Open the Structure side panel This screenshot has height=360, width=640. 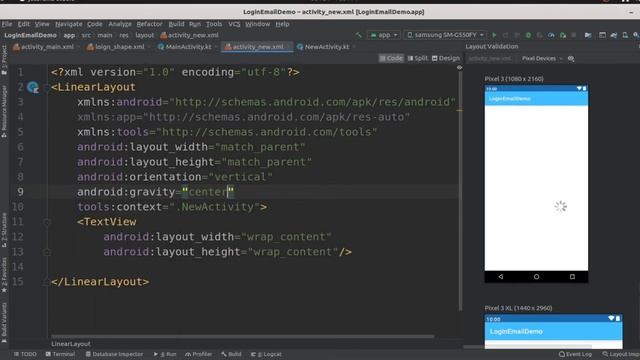coord(4,230)
